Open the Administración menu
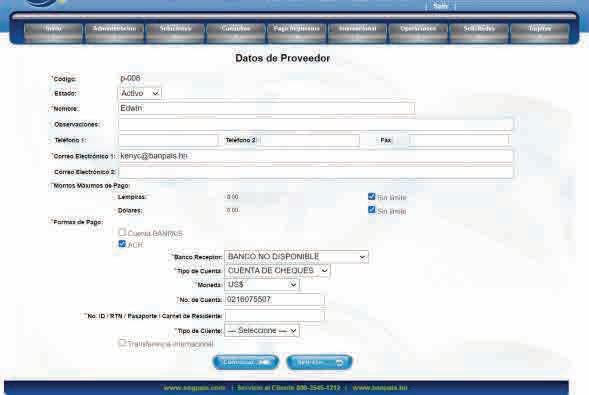The width and height of the screenshot is (589, 395). coord(114,33)
